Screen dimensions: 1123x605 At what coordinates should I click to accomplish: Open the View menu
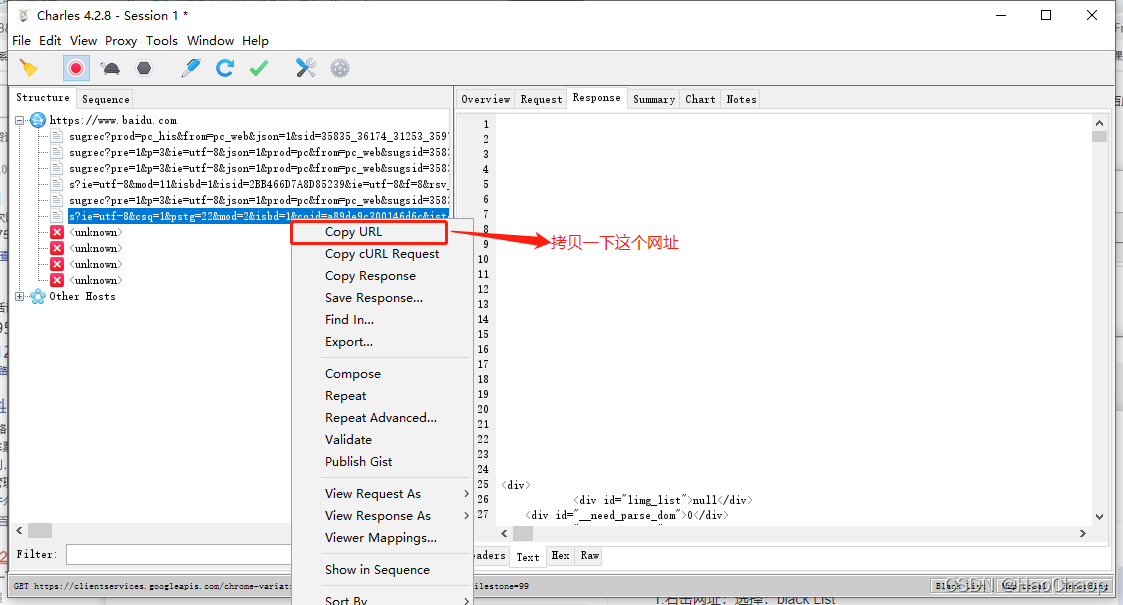83,41
